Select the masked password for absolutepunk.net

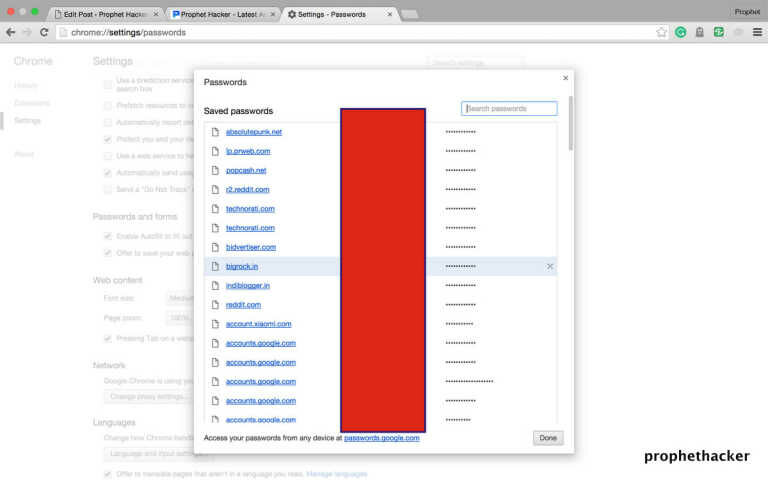pos(460,132)
